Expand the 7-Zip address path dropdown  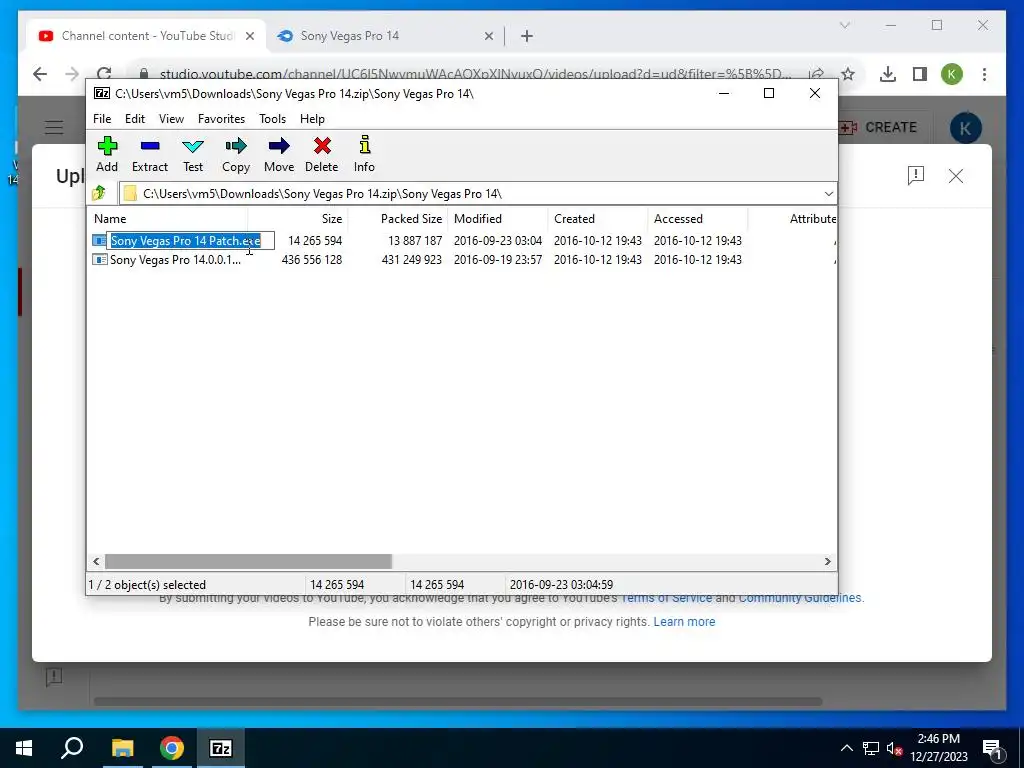coord(828,194)
